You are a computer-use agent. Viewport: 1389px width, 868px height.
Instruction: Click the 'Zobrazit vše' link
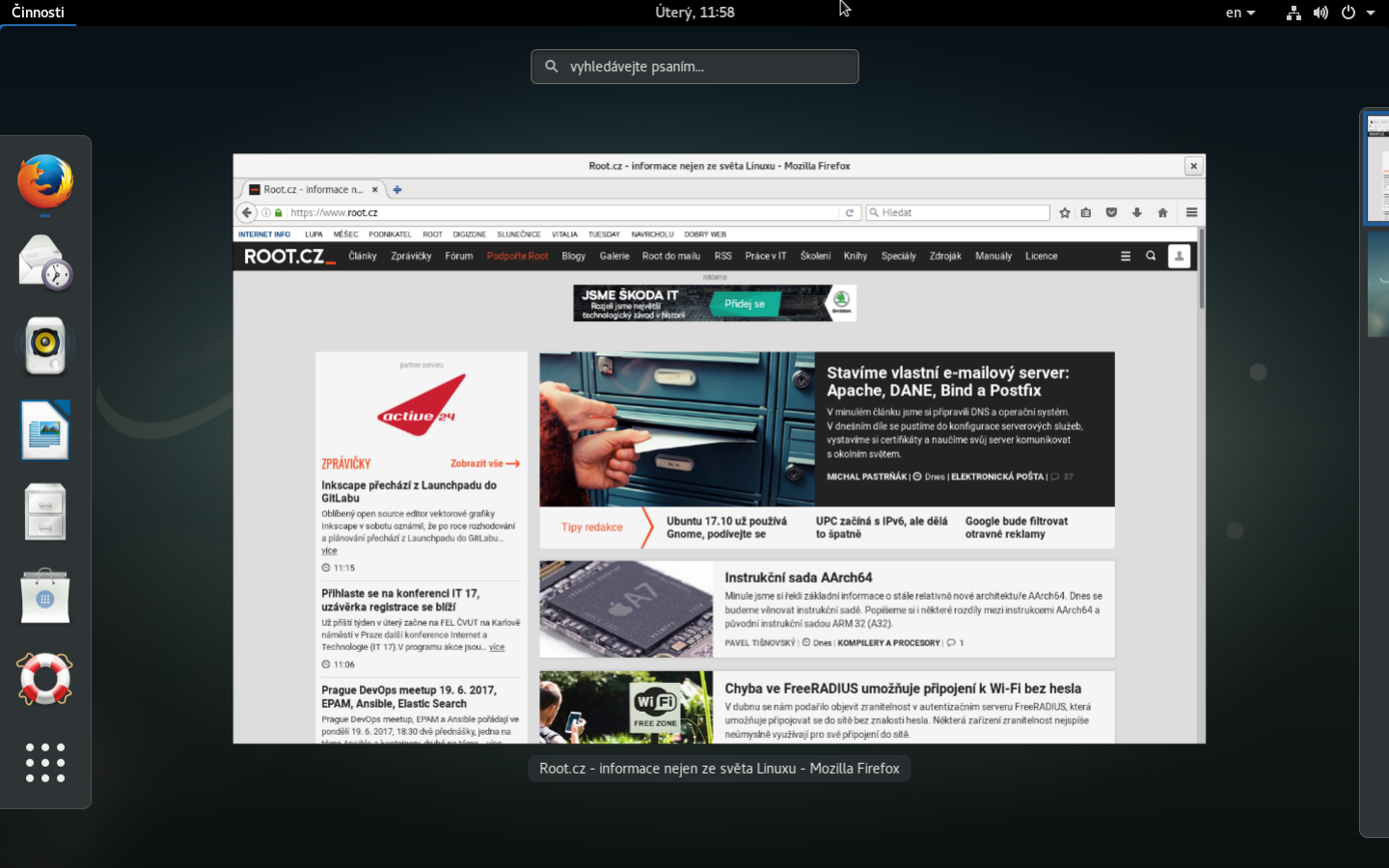(x=485, y=464)
